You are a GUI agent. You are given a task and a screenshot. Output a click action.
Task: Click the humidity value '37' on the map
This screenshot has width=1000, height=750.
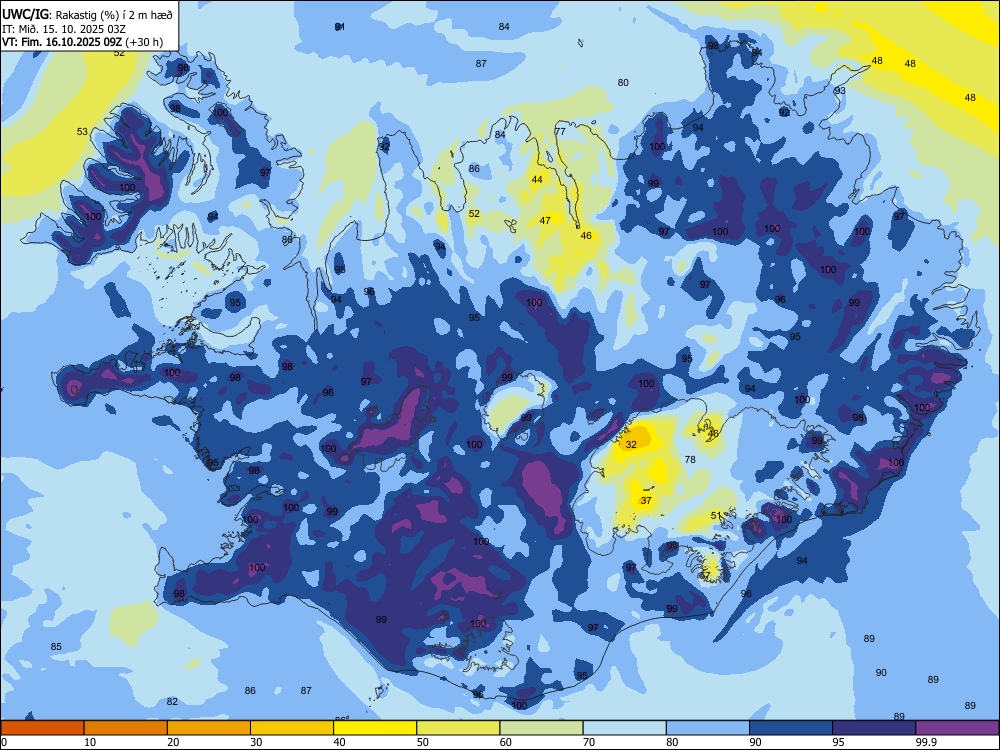click(x=646, y=501)
